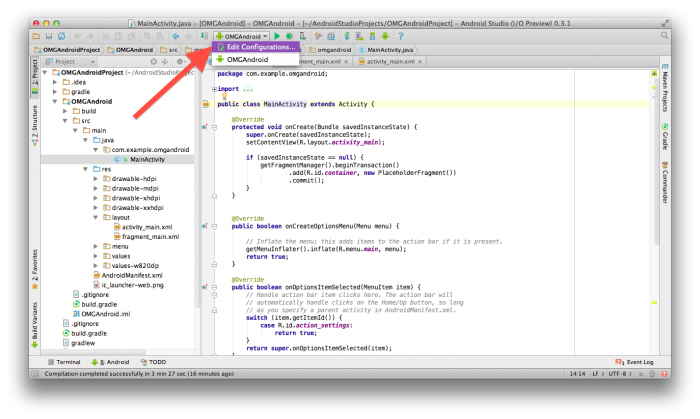This screenshot has height=419, width=700.
Task: Toggle the 1: Project tool window
Action: tap(35, 77)
